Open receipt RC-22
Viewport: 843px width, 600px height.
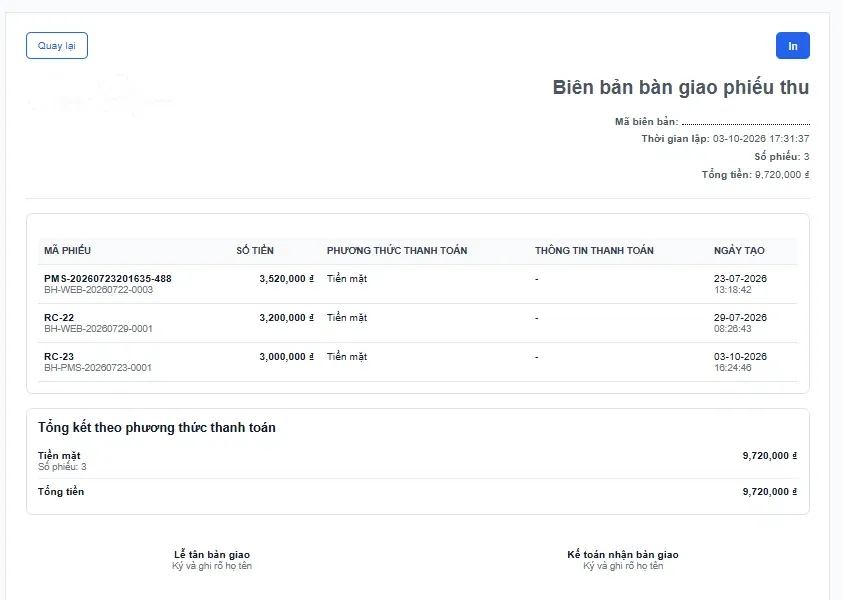[59, 318]
